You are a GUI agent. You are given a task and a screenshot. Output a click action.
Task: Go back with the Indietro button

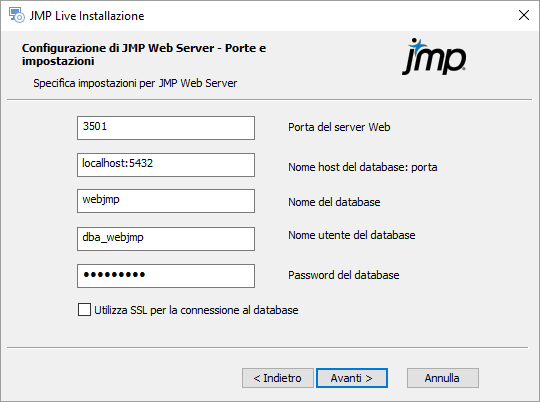[278, 378]
